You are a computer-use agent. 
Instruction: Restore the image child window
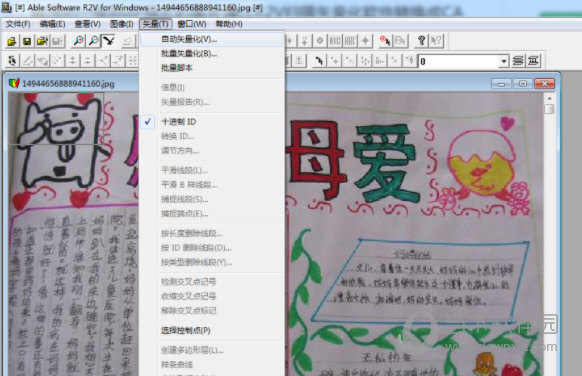point(523,84)
